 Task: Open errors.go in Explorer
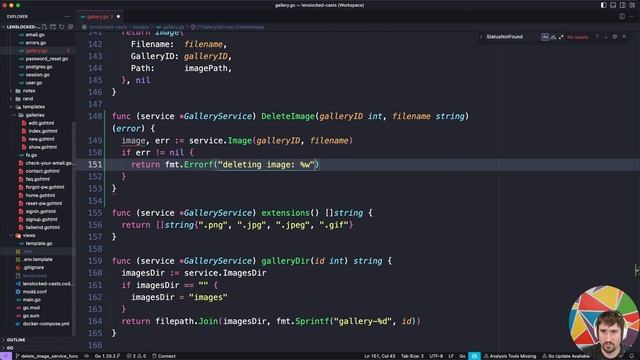point(36,43)
